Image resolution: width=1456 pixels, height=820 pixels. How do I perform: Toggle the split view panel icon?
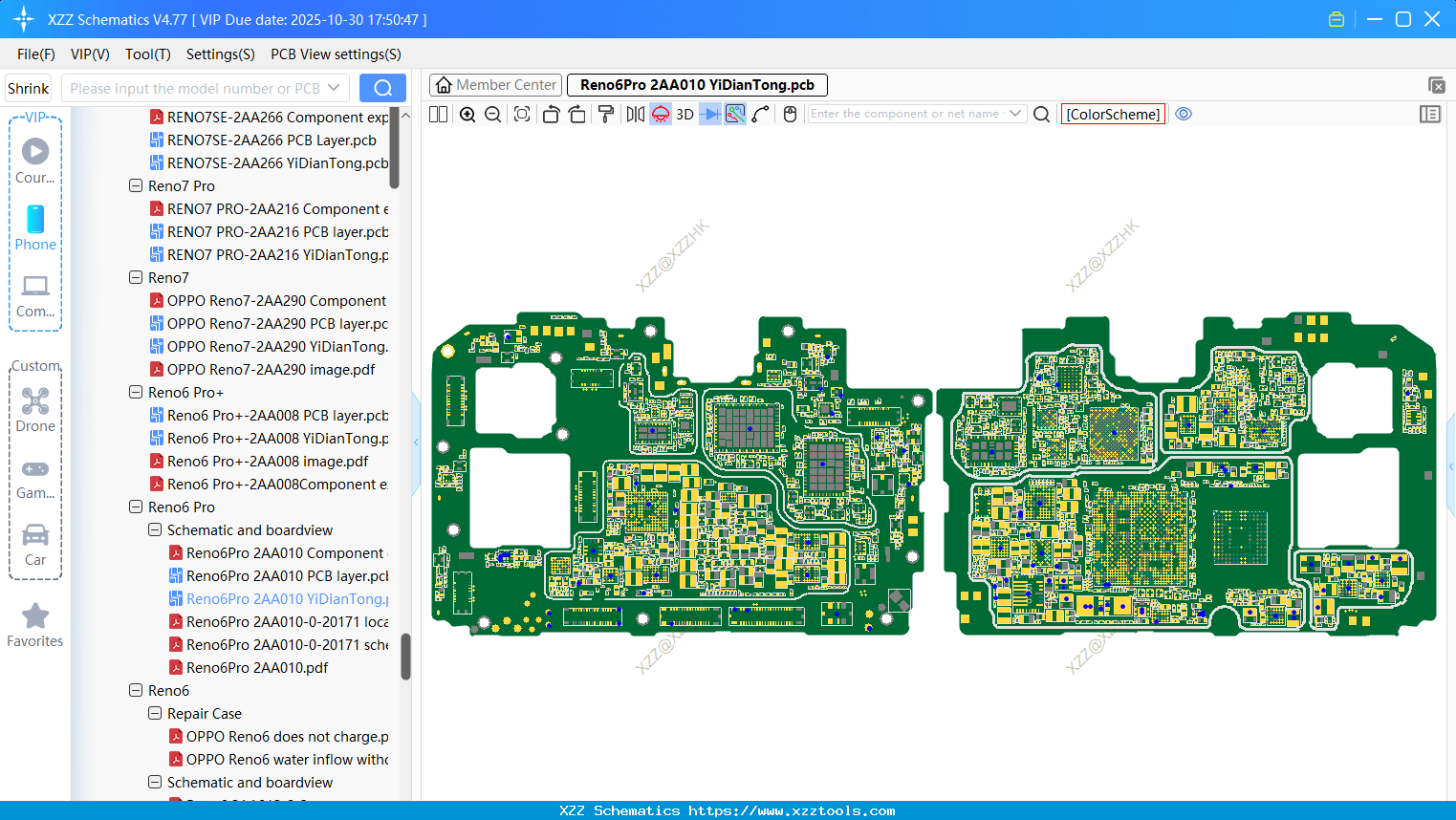pyautogui.click(x=439, y=115)
